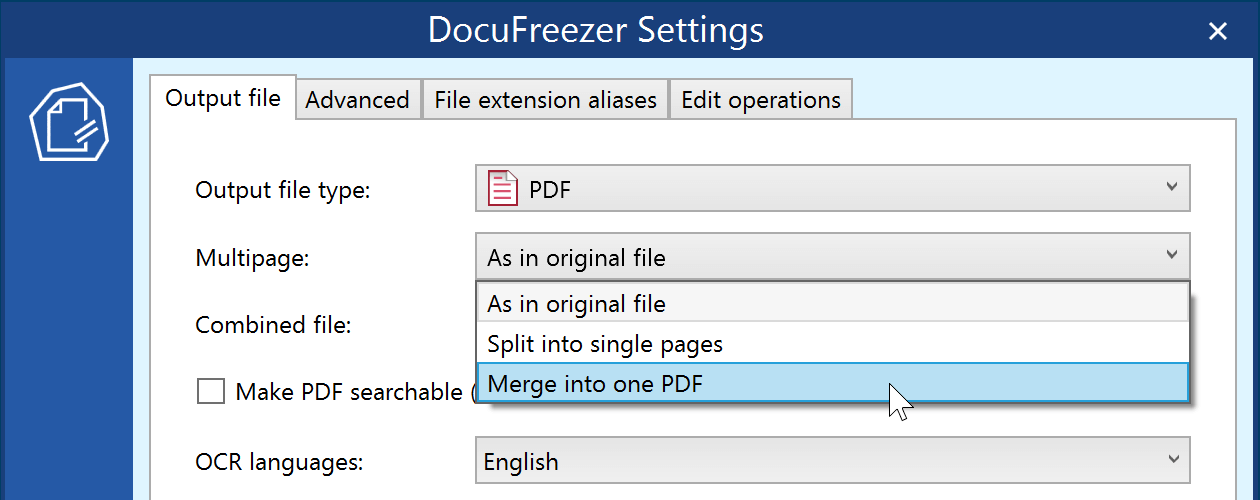Click the "Output file type:" label

[283, 189]
